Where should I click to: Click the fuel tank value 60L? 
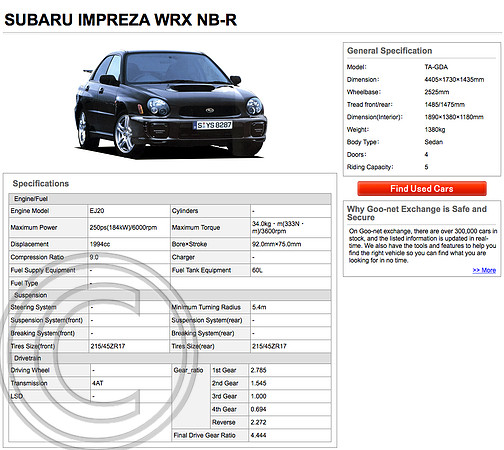[x=257, y=270]
